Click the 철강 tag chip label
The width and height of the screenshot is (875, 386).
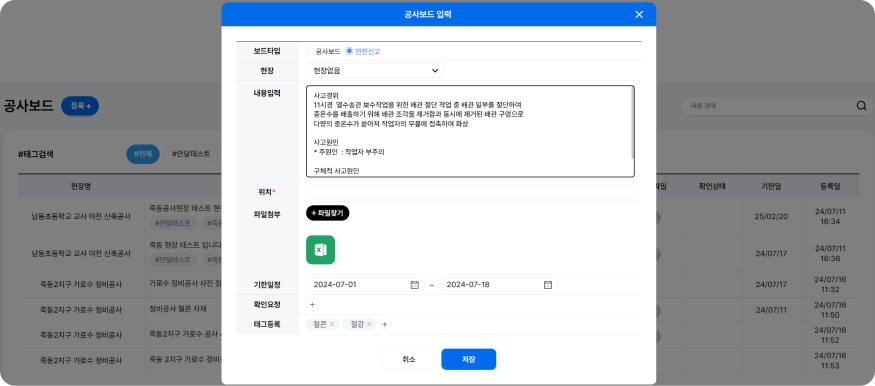(x=357, y=324)
